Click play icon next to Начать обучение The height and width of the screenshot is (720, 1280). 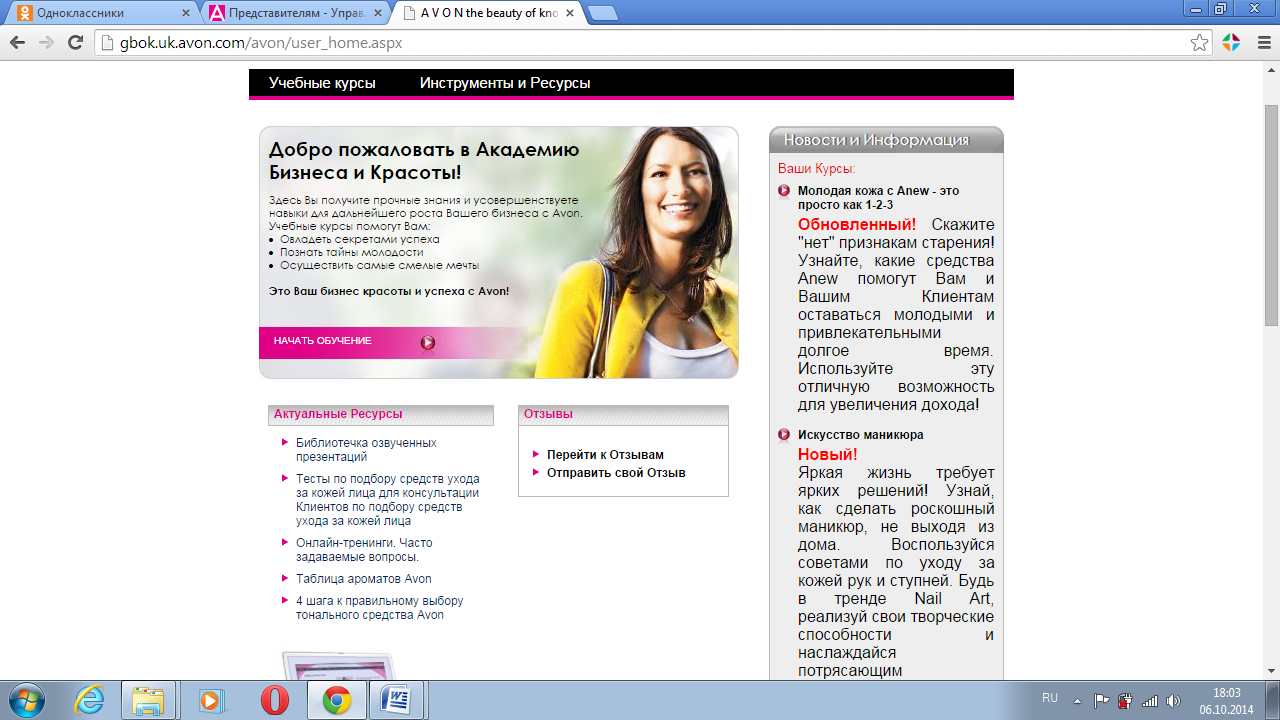tap(428, 343)
